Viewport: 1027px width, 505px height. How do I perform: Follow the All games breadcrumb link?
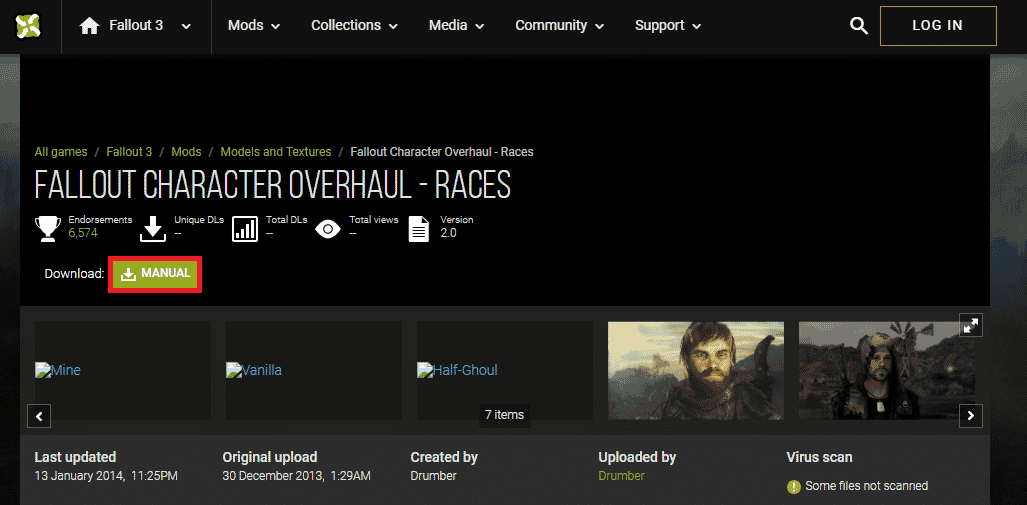click(x=61, y=152)
